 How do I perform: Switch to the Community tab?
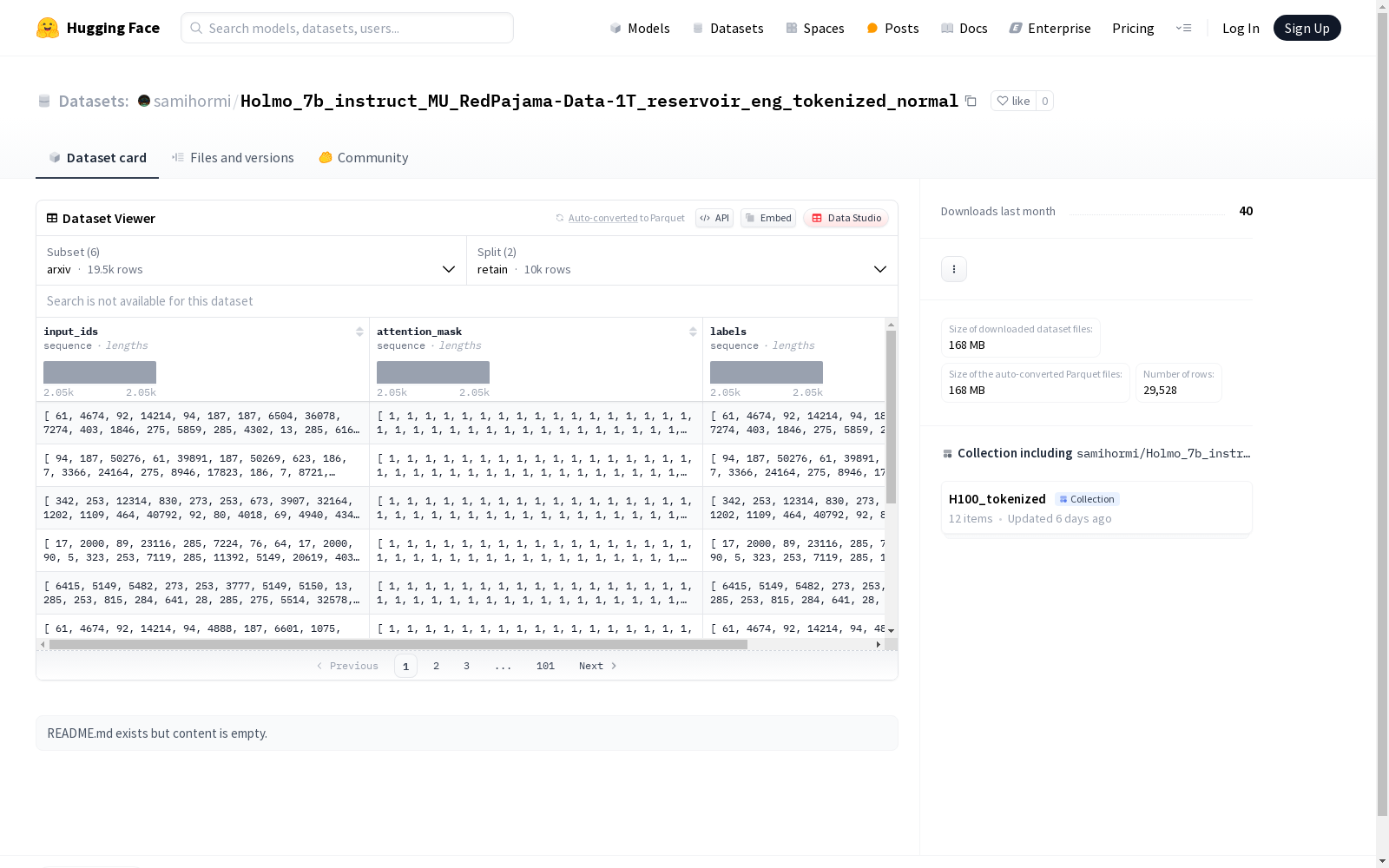[x=363, y=157]
